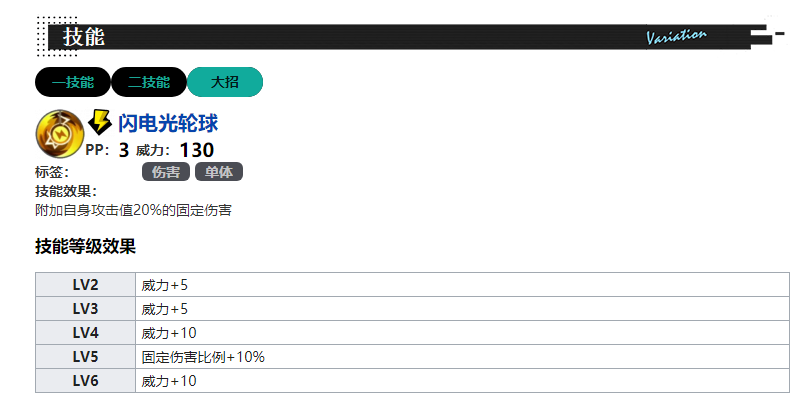Click the 技能 section header title
The image size is (810, 415).
[x=84, y=37]
